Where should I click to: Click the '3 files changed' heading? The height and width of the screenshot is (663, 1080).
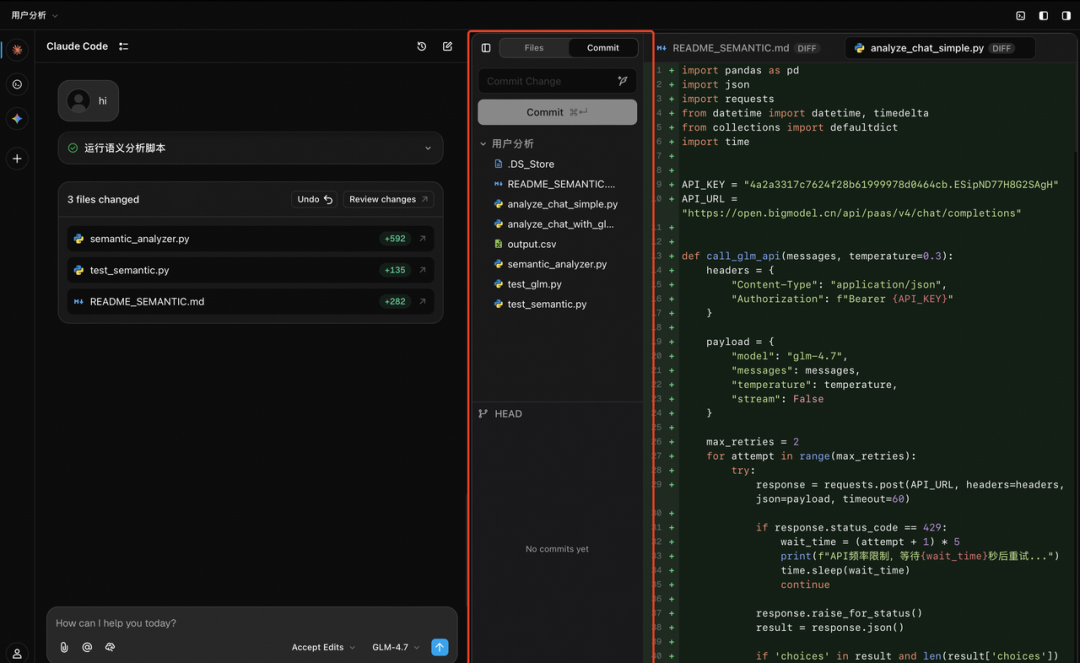tap(103, 200)
